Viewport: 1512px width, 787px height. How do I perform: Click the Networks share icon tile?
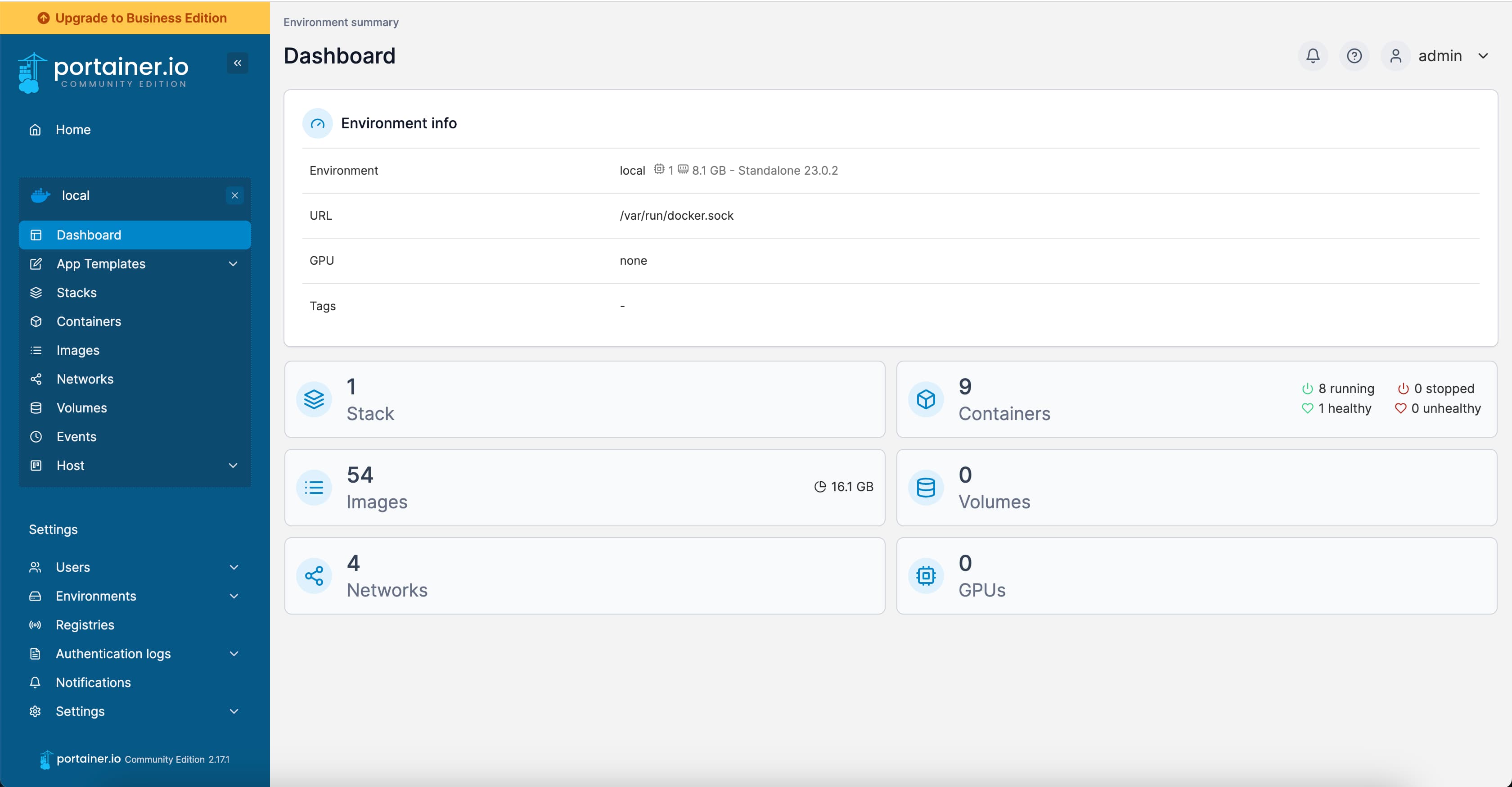314,575
